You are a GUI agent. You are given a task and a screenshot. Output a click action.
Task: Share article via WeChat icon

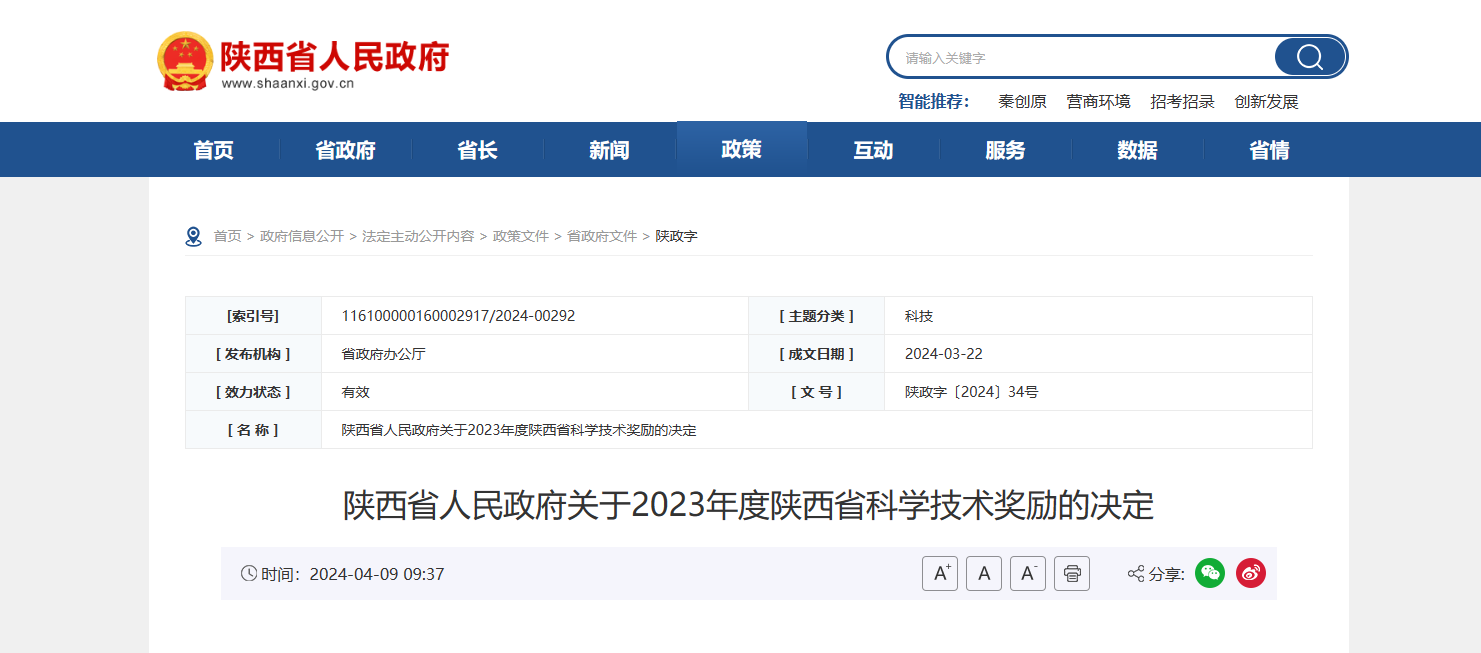click(x=1210, y=573)
